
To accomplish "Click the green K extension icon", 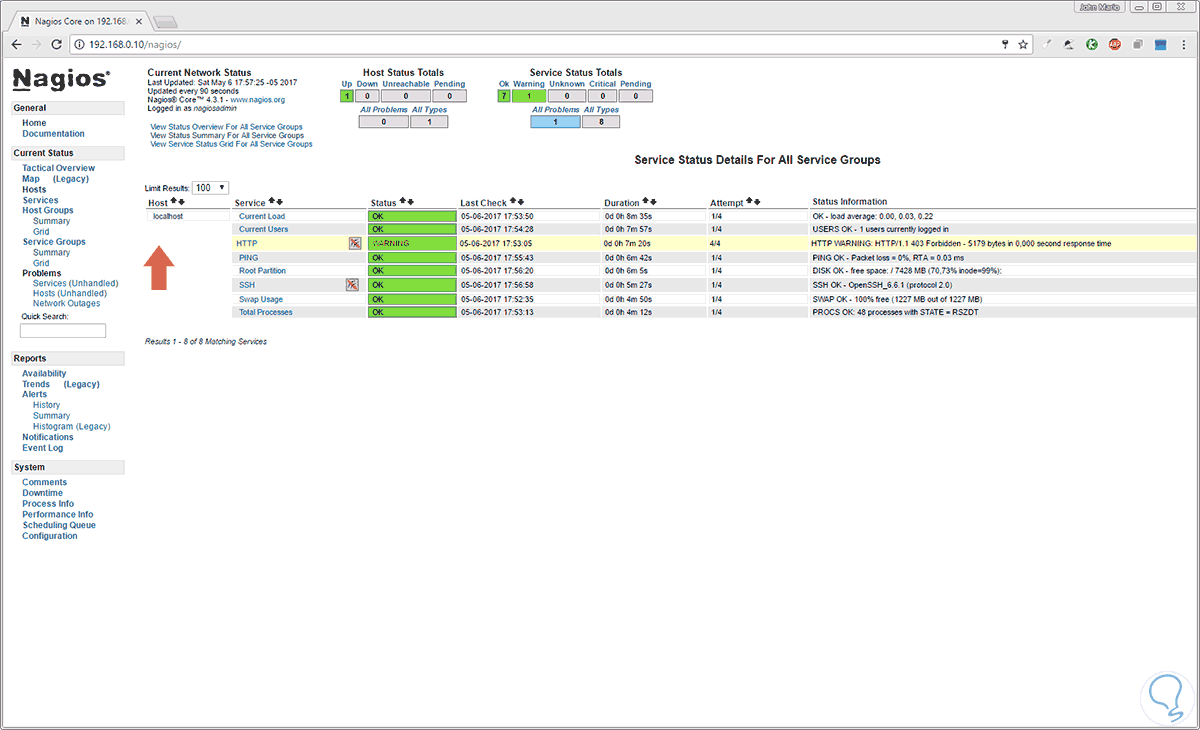I will pos(1092,44).
